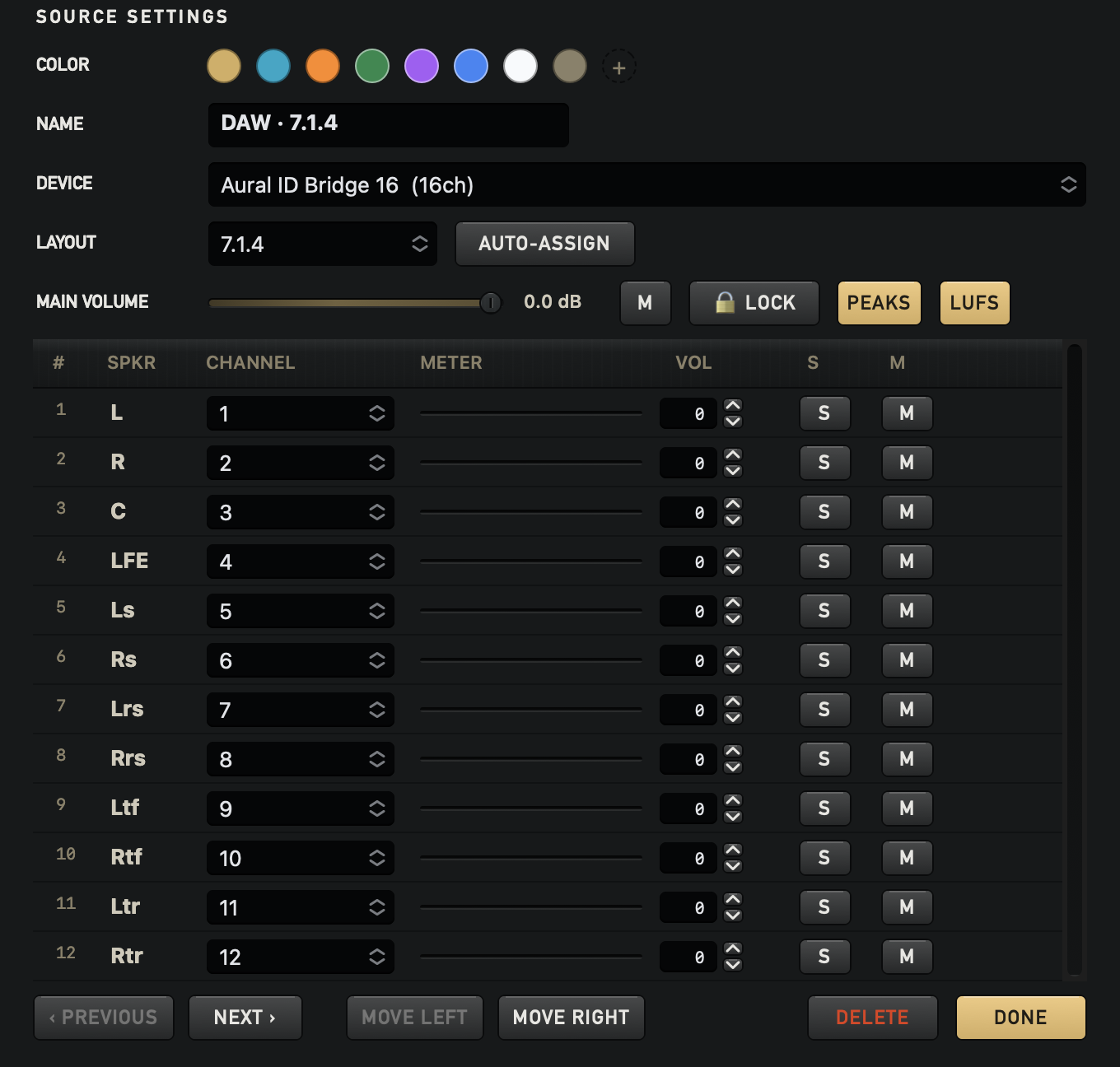Open channel dropdown for Lrs speaker
Image resolution: width=1120 pixels, height=1067 pixels.
coord(301,710)
